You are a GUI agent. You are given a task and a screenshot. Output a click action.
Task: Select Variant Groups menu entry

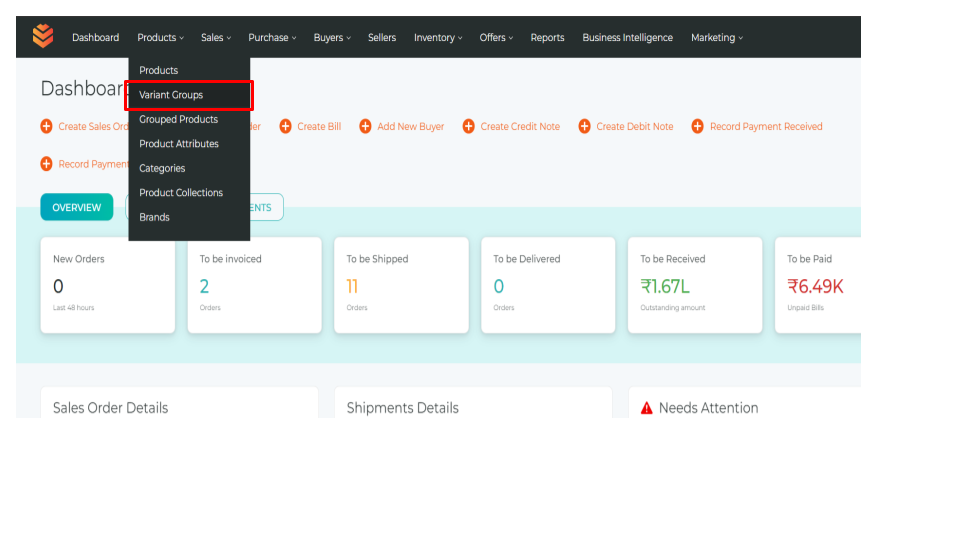pos(189,95)
